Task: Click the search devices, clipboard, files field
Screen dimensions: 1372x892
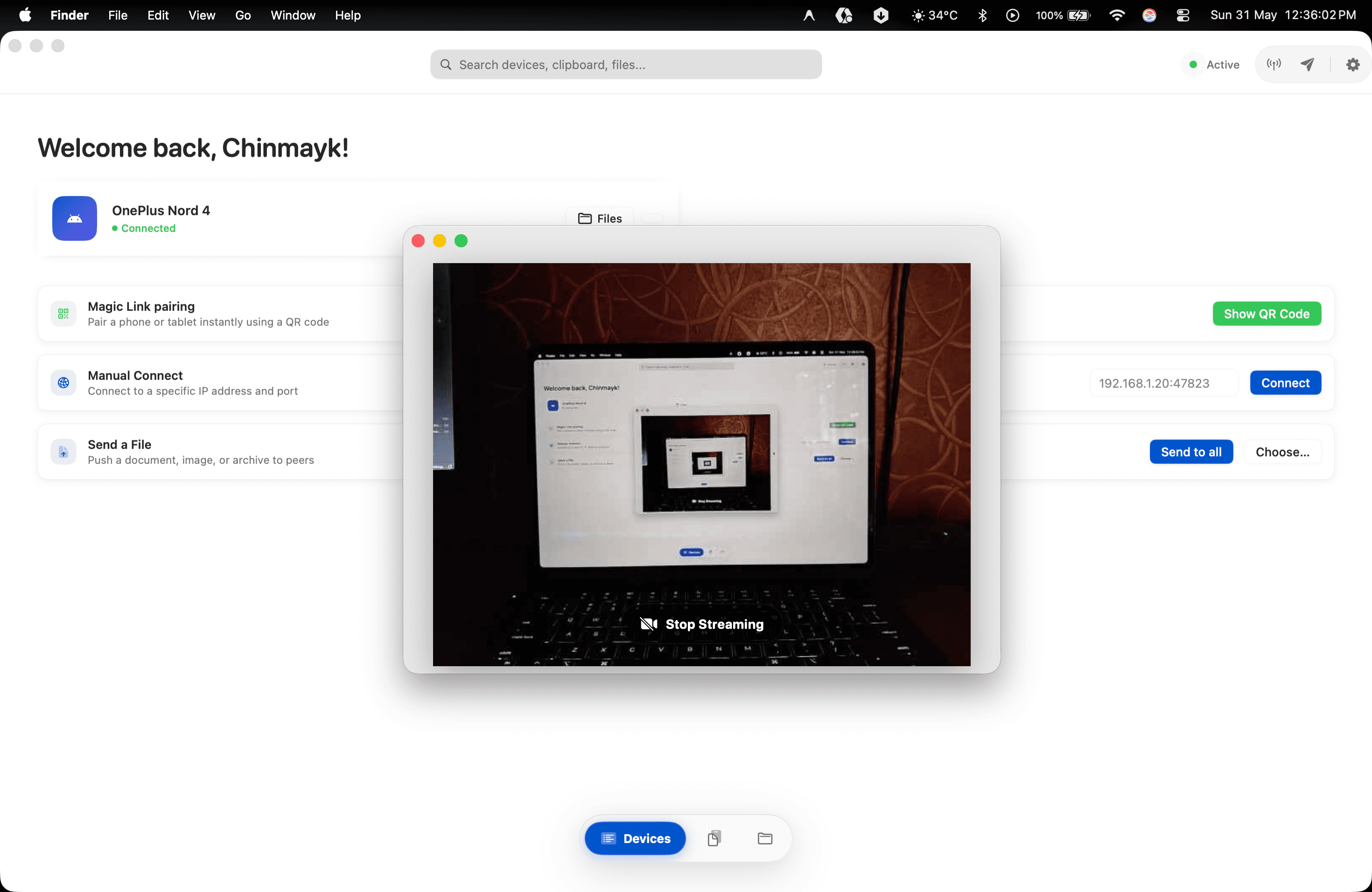Action: (x=625, y=64)
